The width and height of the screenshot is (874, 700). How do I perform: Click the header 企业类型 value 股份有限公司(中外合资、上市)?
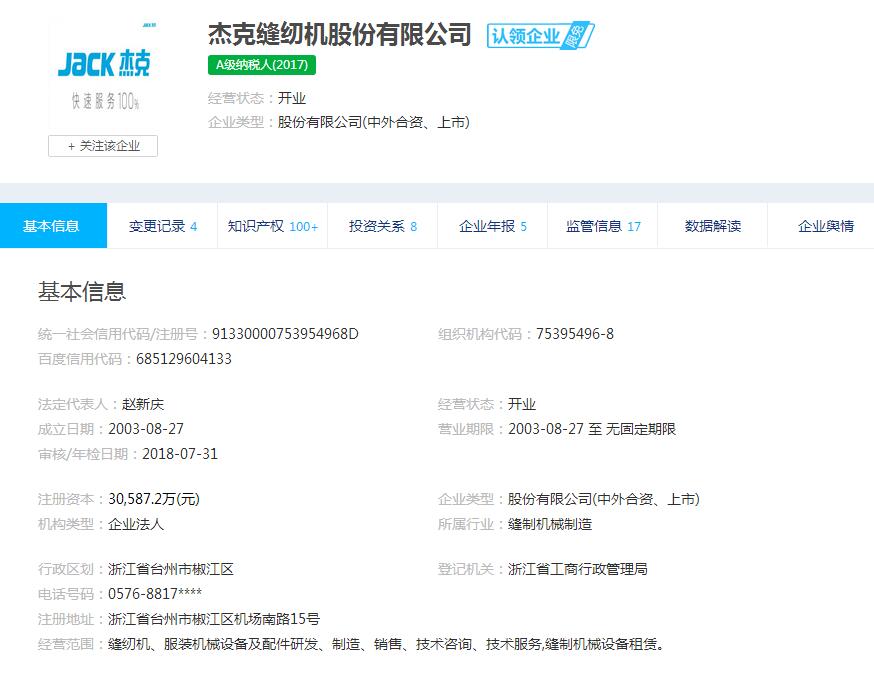pyautogui.click(x=373, y=122)
